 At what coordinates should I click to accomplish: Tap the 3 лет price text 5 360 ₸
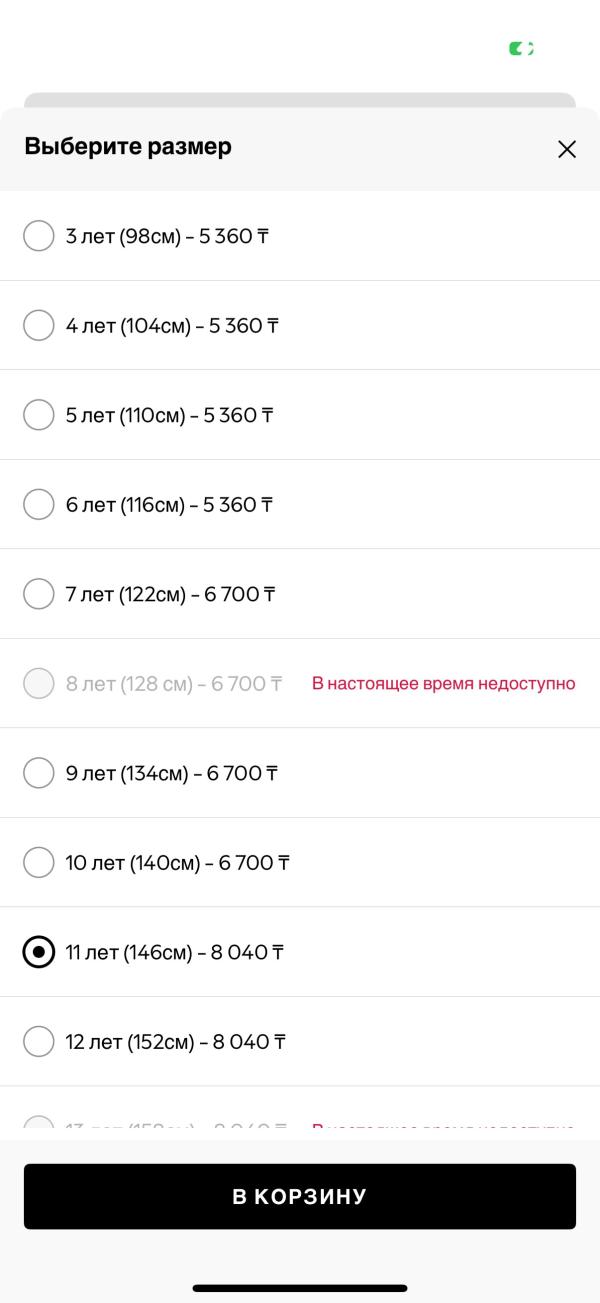pyautogui.click(x=236, y=237)
